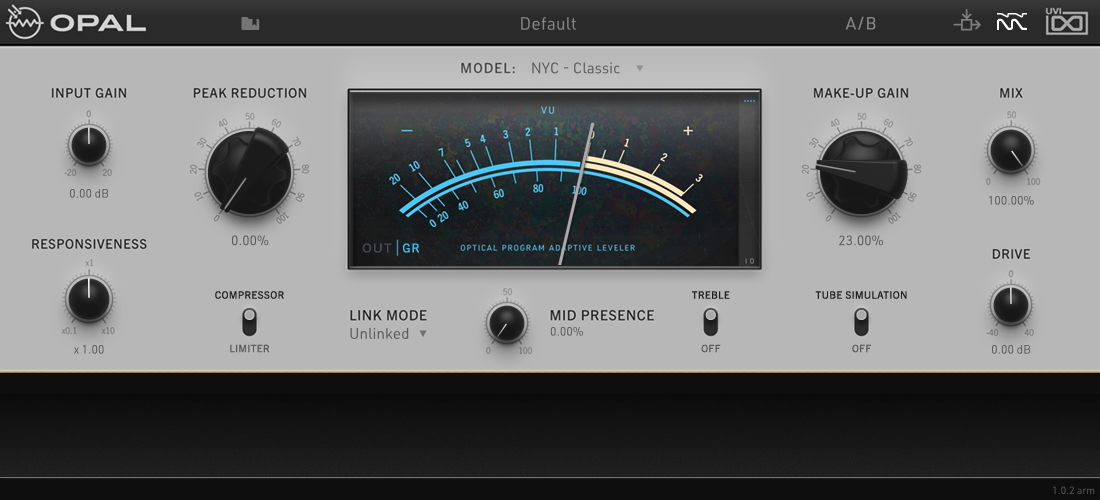
Task: Expand the Link Mode Unlinked dropdown
Action: 388,334
